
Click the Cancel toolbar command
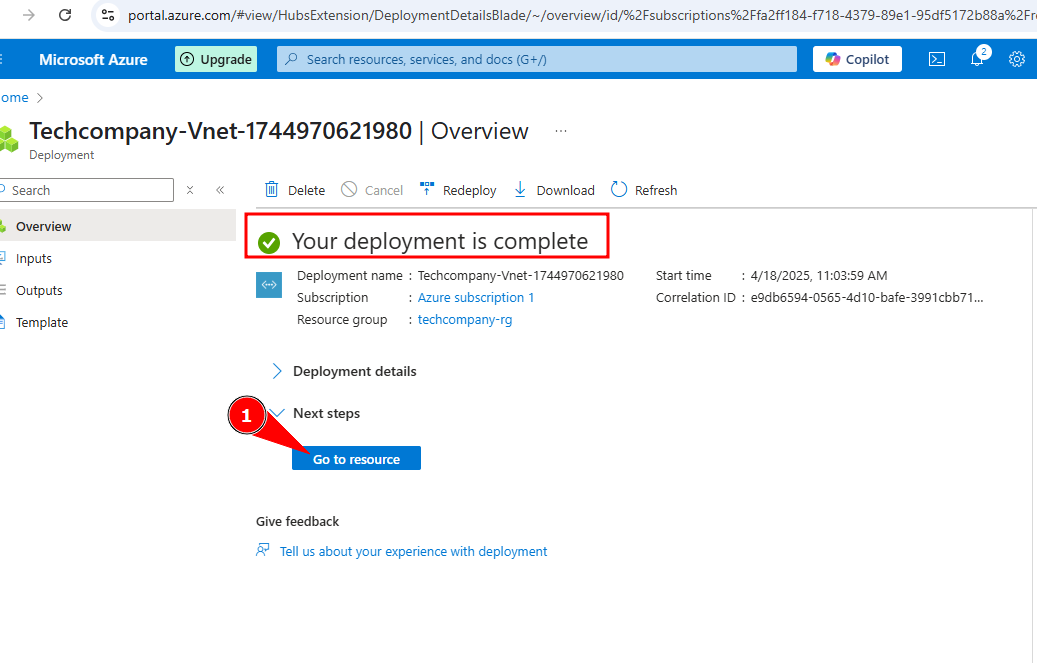click(372, 190)
